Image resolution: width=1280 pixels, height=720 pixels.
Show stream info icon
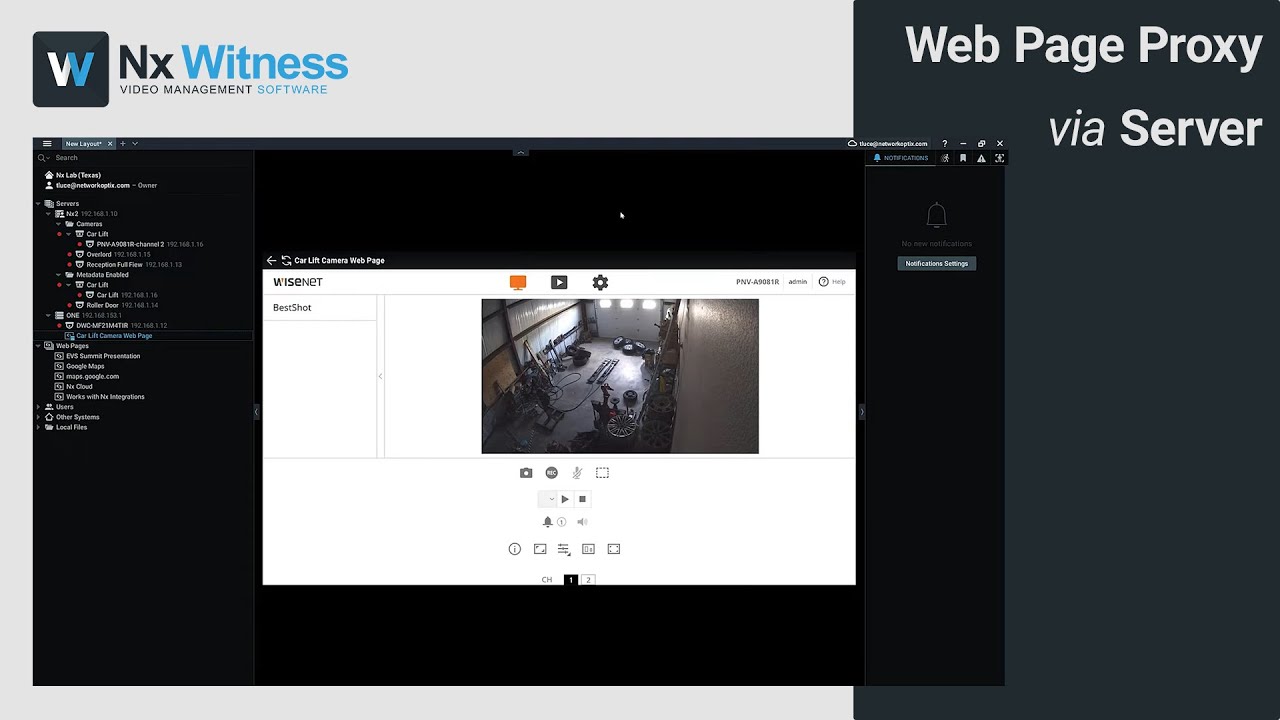click(515, 549)
